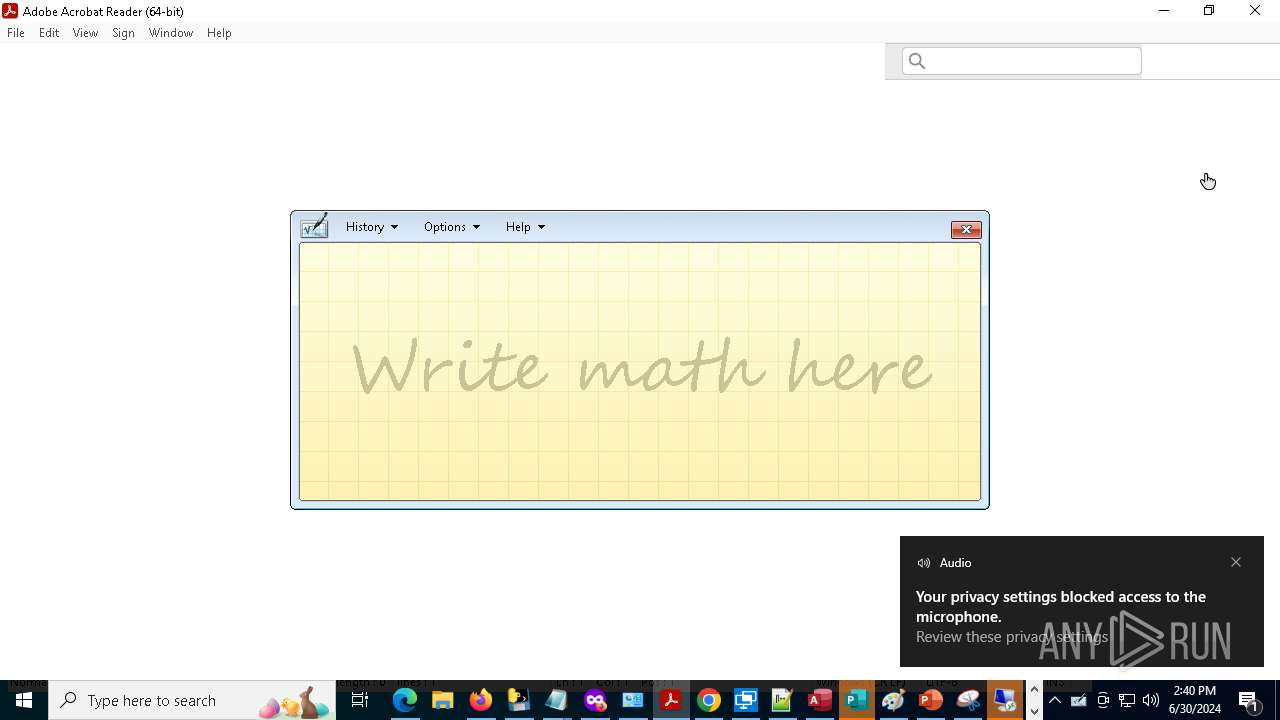This screenshot has width=1280, height=720.
Task: Open Microsoft Access from taskbar
Action: point(819,700)
